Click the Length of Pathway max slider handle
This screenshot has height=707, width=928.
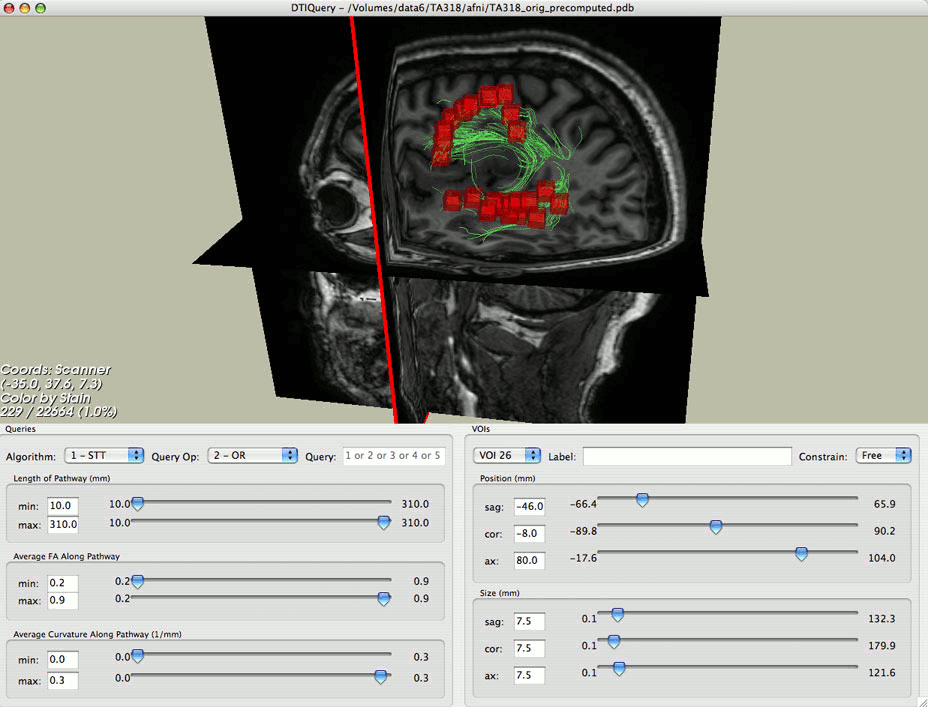click(x=384, y=522)
